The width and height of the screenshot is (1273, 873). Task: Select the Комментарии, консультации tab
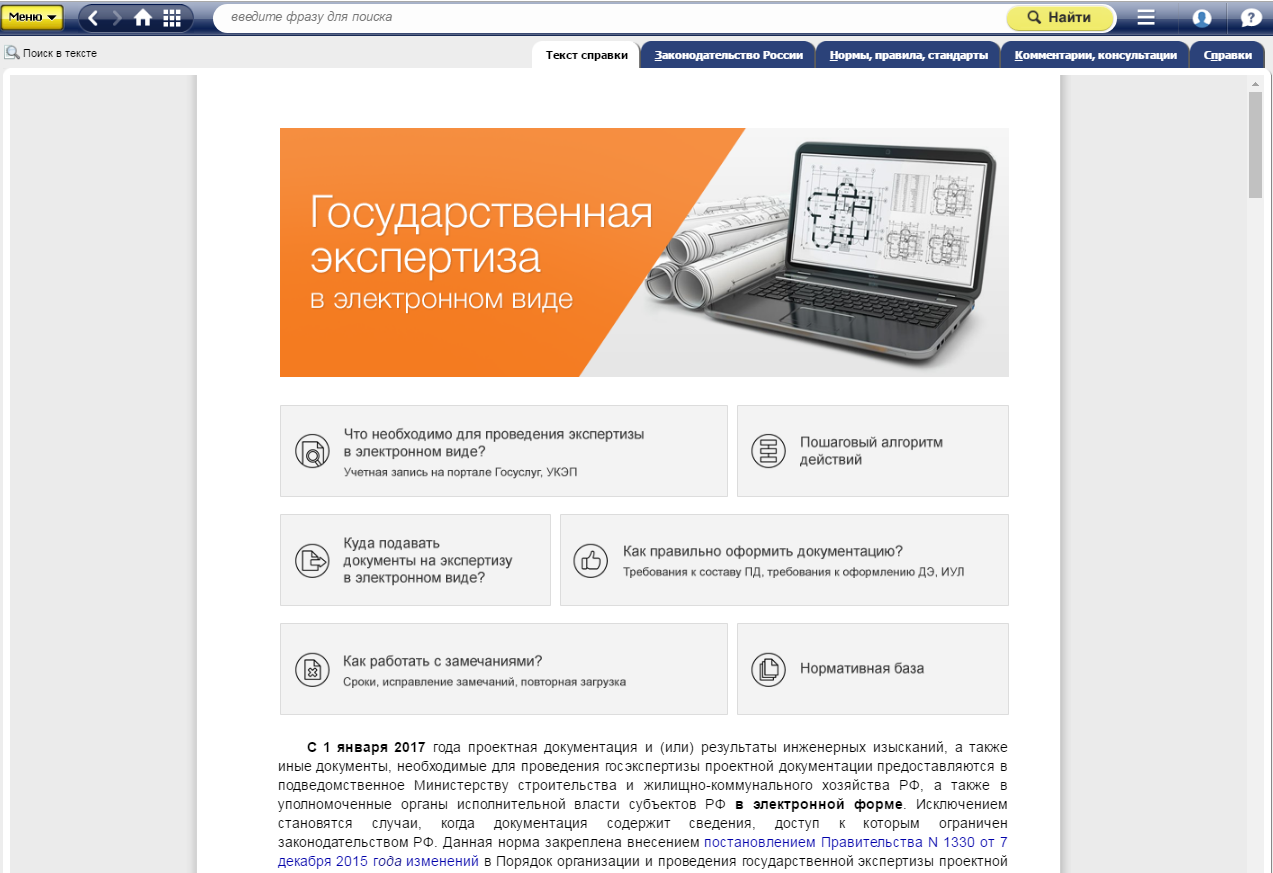coord(1095,56)
